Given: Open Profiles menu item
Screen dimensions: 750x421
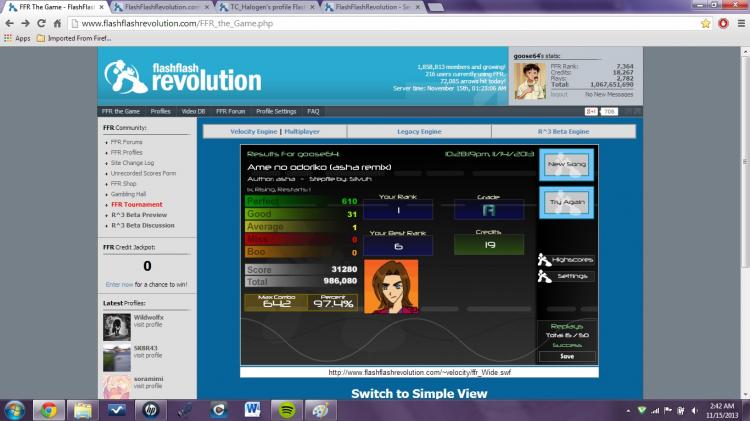Looking at the screenshot, I should point(160,111).
